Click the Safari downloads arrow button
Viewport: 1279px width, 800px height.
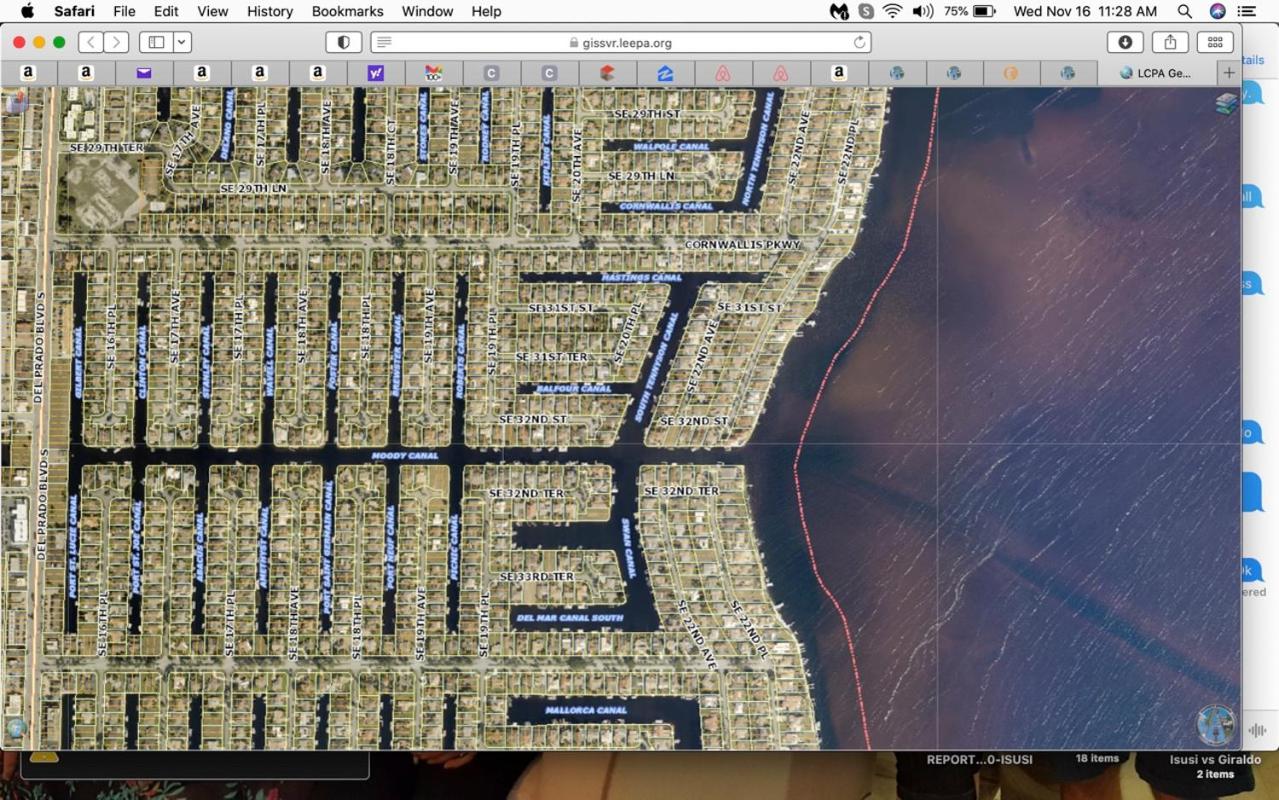pos(1125,42)
